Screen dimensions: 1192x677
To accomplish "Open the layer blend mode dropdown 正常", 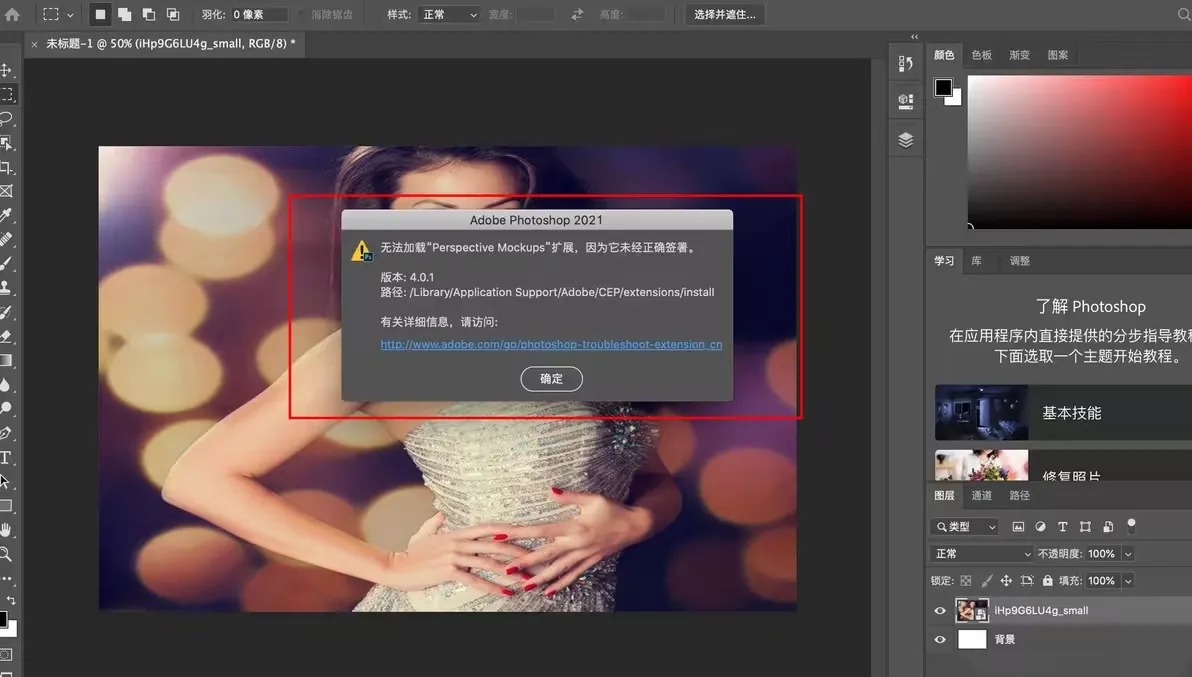I will click(x=981, y=554).
